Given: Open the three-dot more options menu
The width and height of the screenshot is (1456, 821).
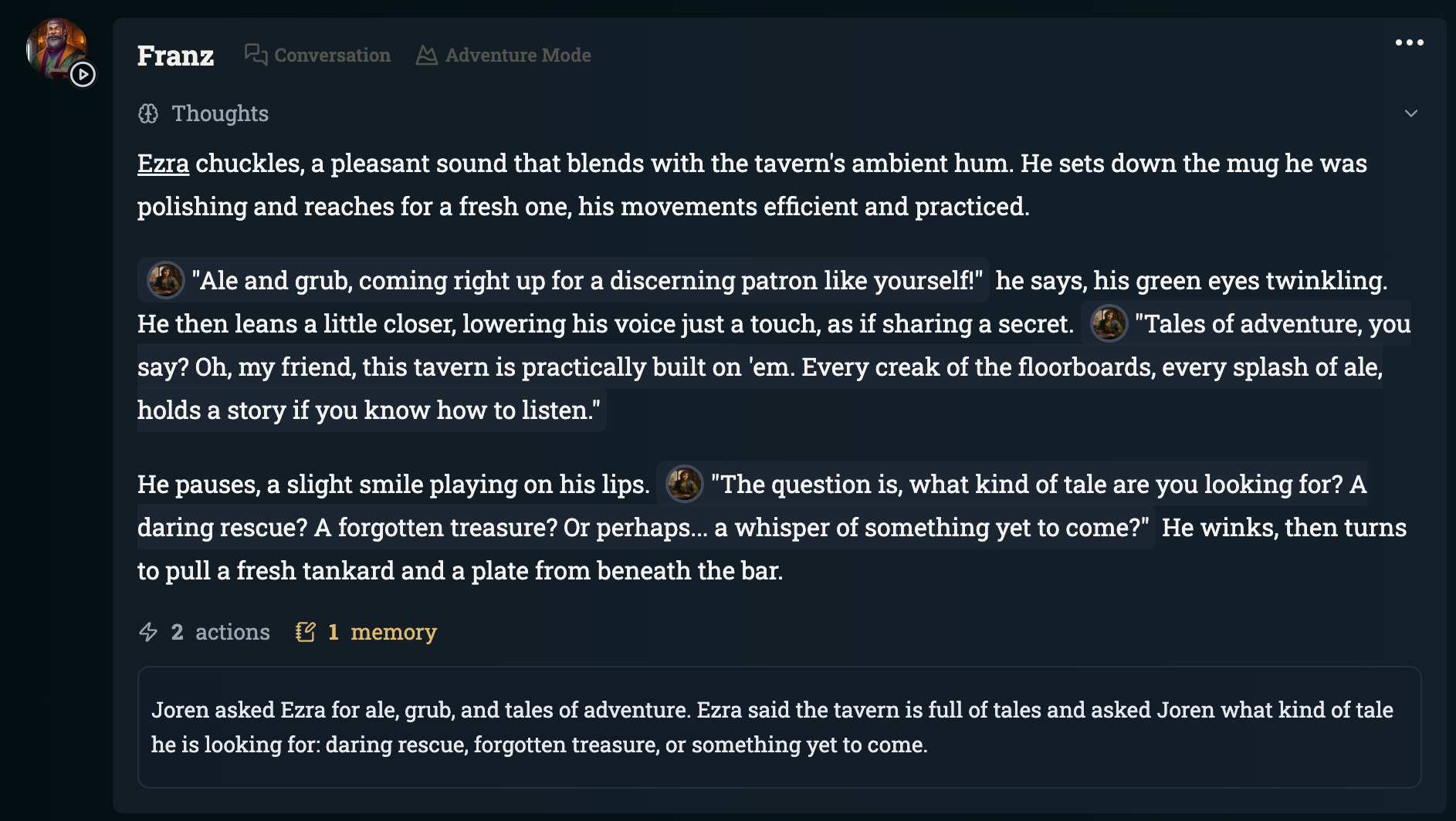Looking at the screenshot, I should point(1409,43).
